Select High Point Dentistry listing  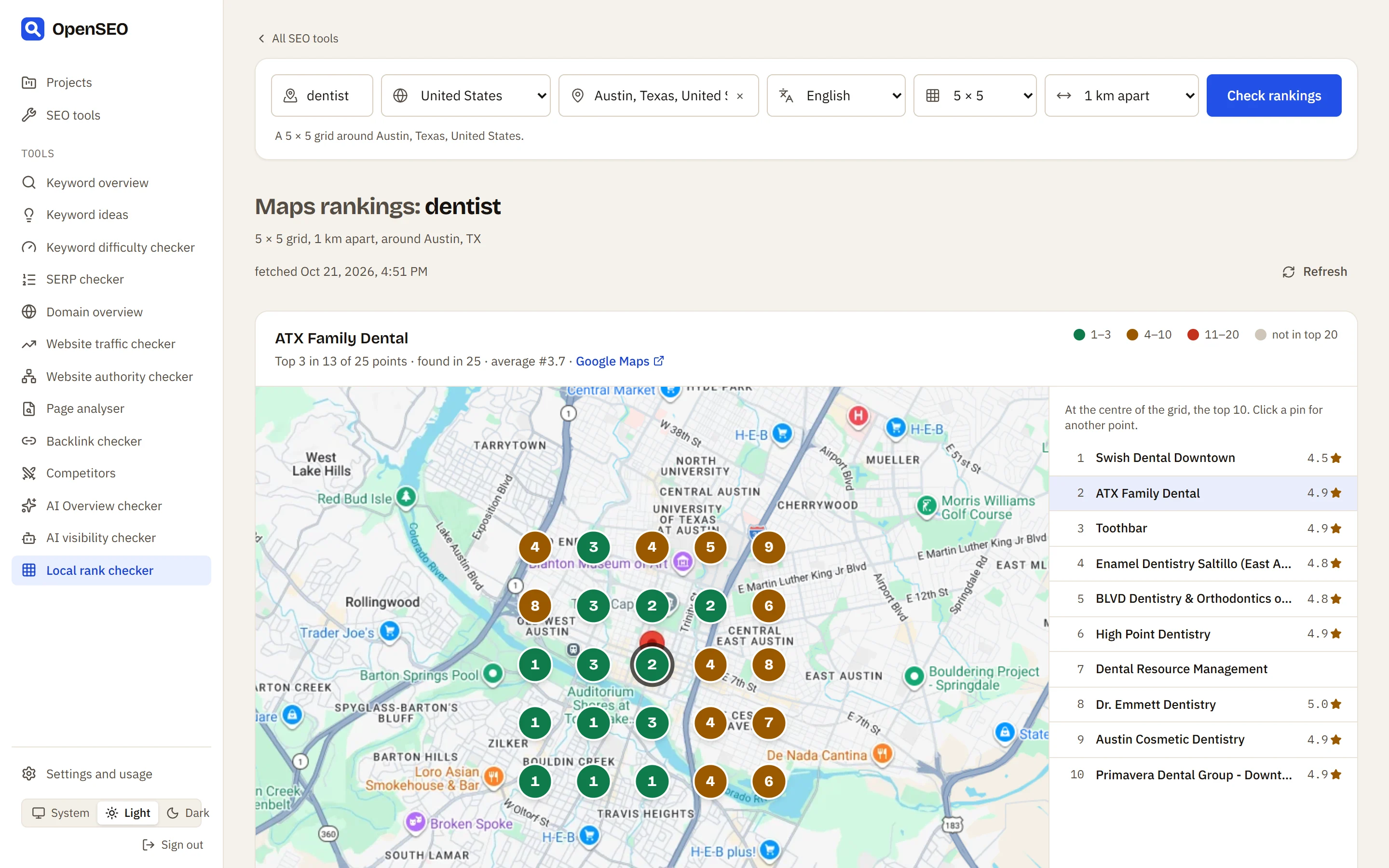coord(1203,634)
